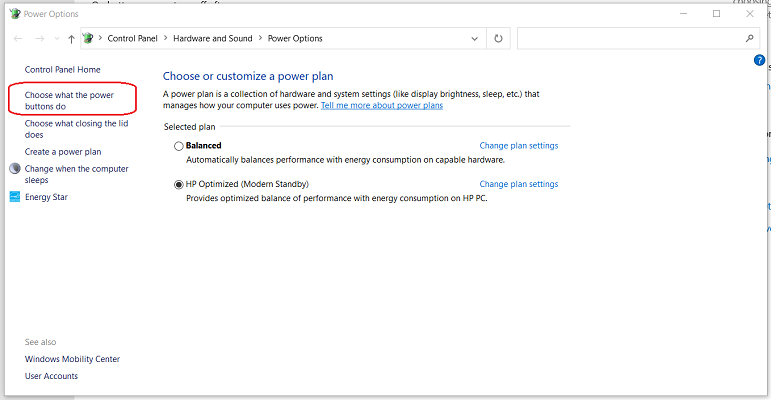Click the search magnifier icon
771x400 pixels.
coord(750,38)
